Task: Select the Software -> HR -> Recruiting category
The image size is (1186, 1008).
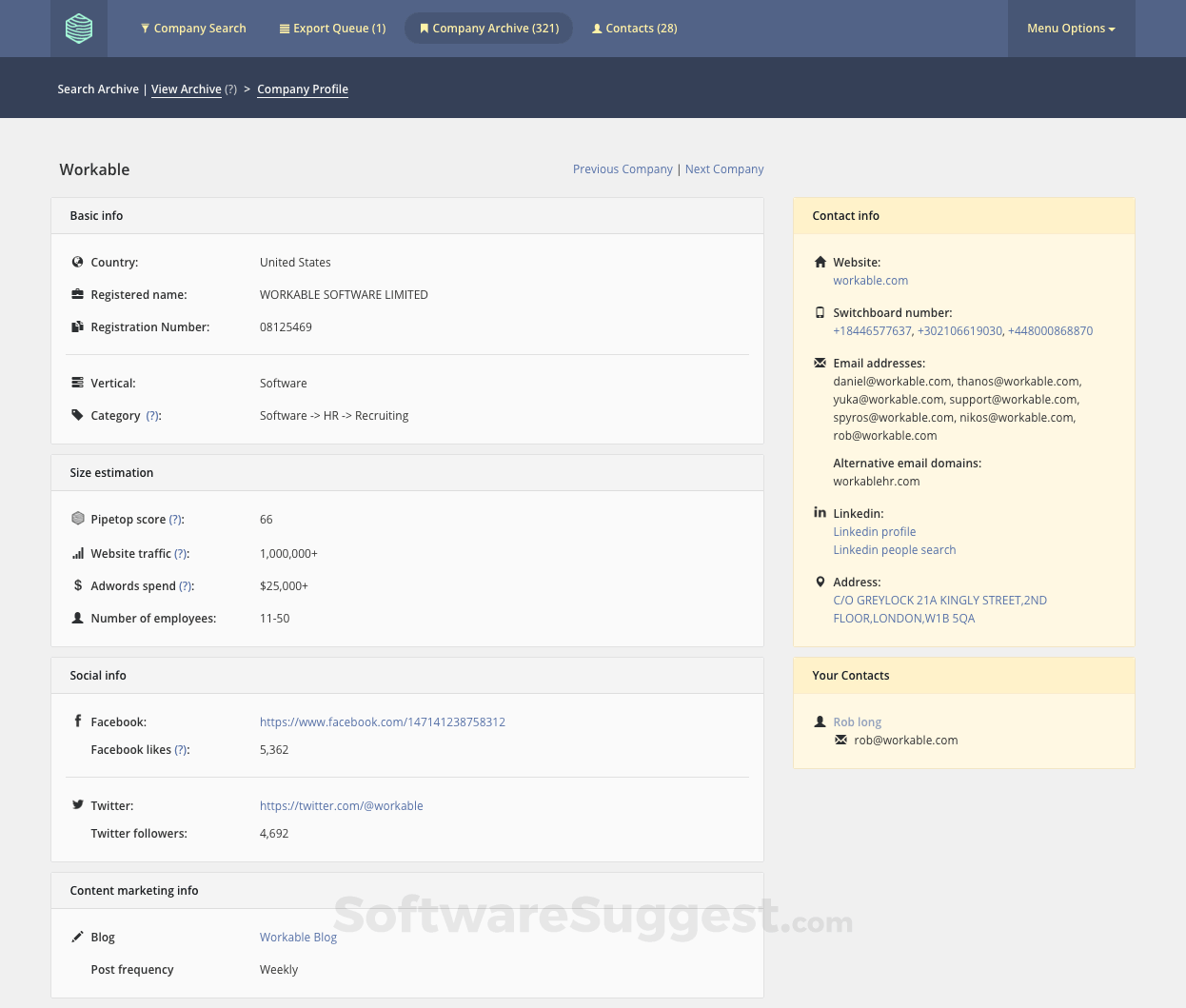Action: tap(334, 416)
